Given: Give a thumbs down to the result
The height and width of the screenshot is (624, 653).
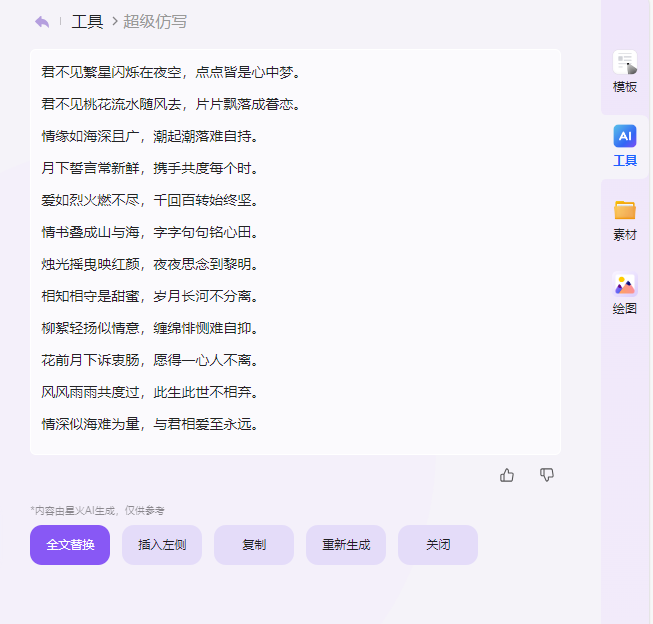Looking at the screenshot, I should coord(546,475).
